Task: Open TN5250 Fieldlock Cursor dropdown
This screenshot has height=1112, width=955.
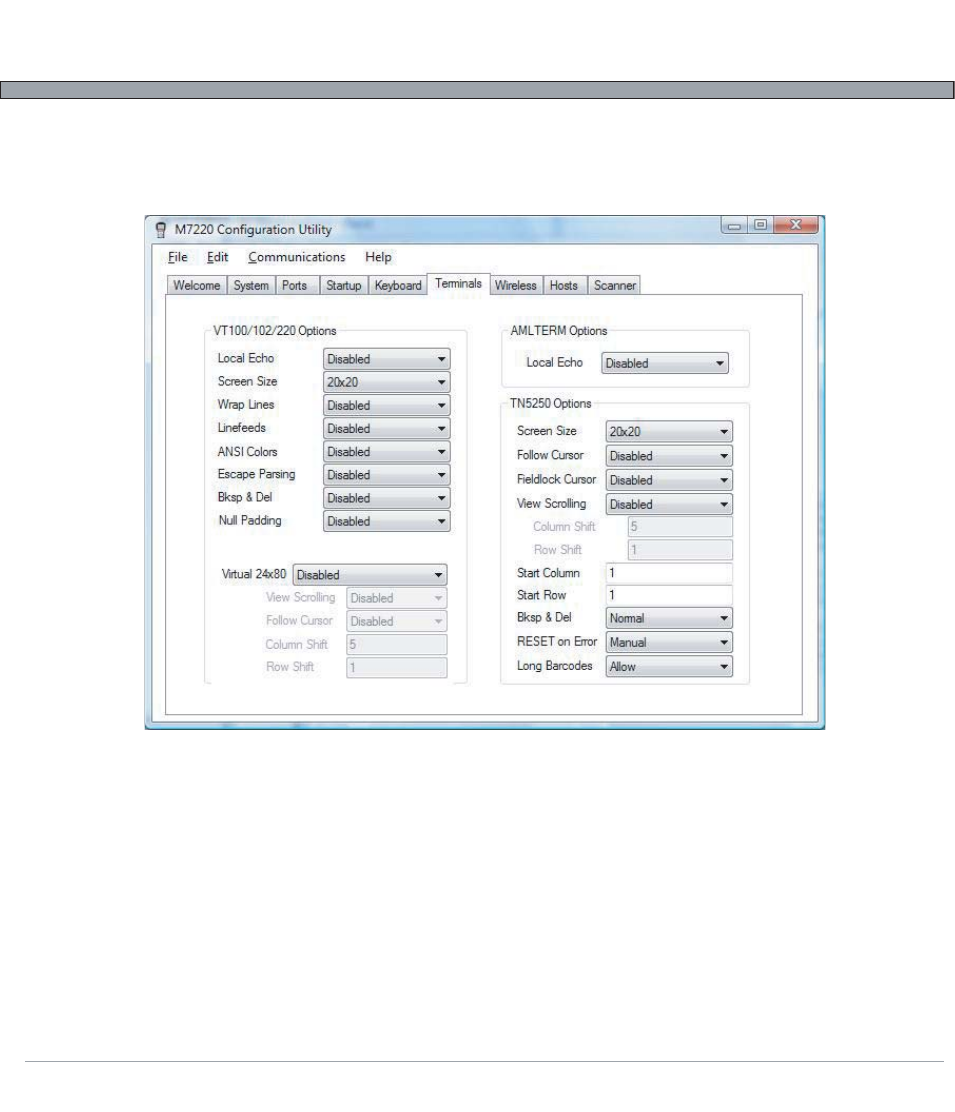Action: [x=668, y=480]
